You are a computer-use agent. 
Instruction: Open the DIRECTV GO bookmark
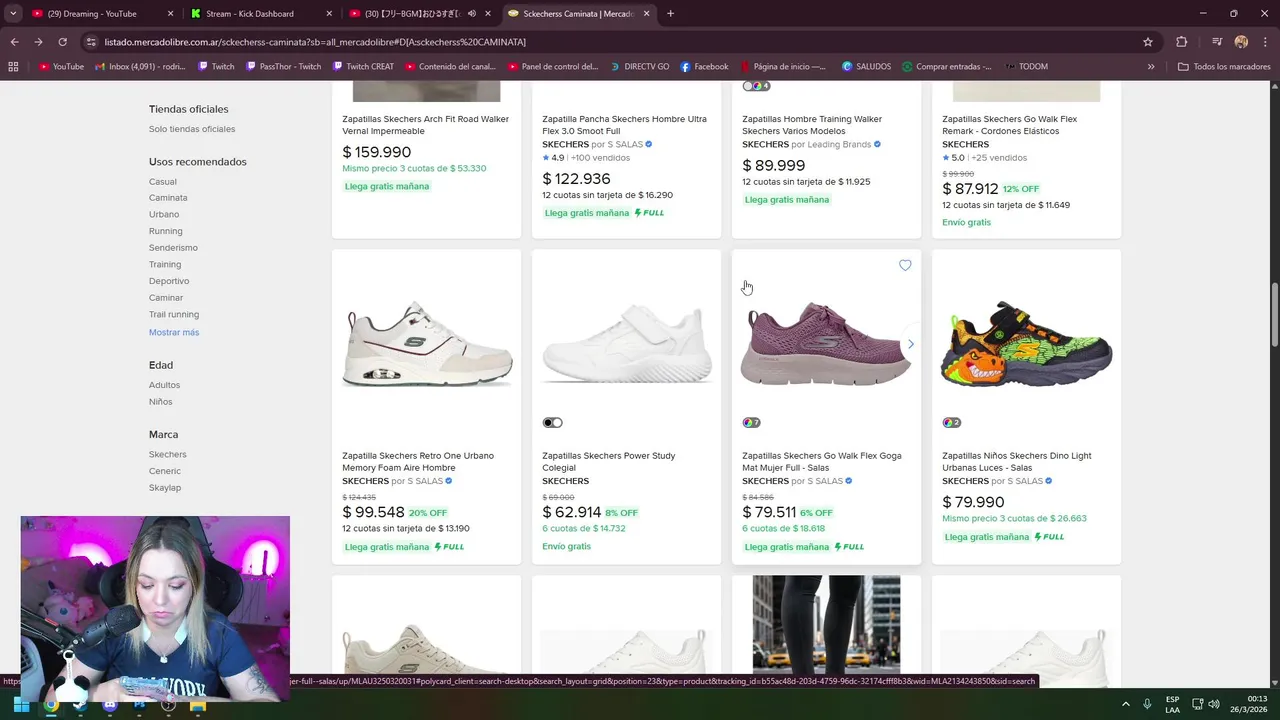point(639,67)
